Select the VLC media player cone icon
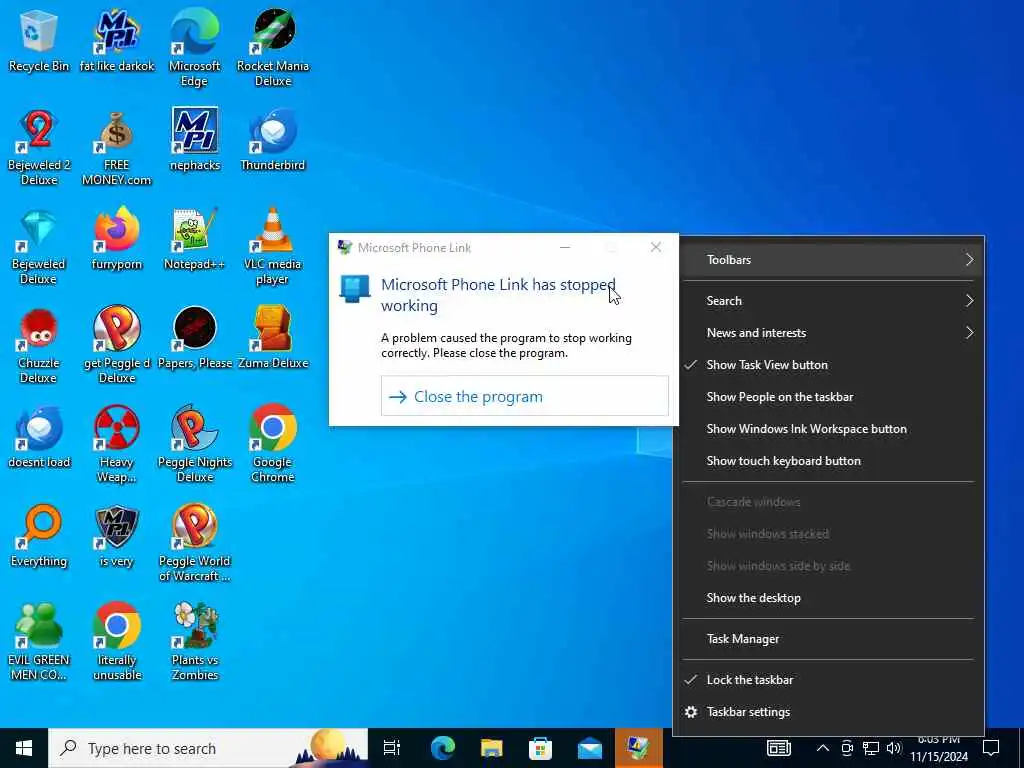Viewport: 1024px width, 768px height. [x=273, y=246]
